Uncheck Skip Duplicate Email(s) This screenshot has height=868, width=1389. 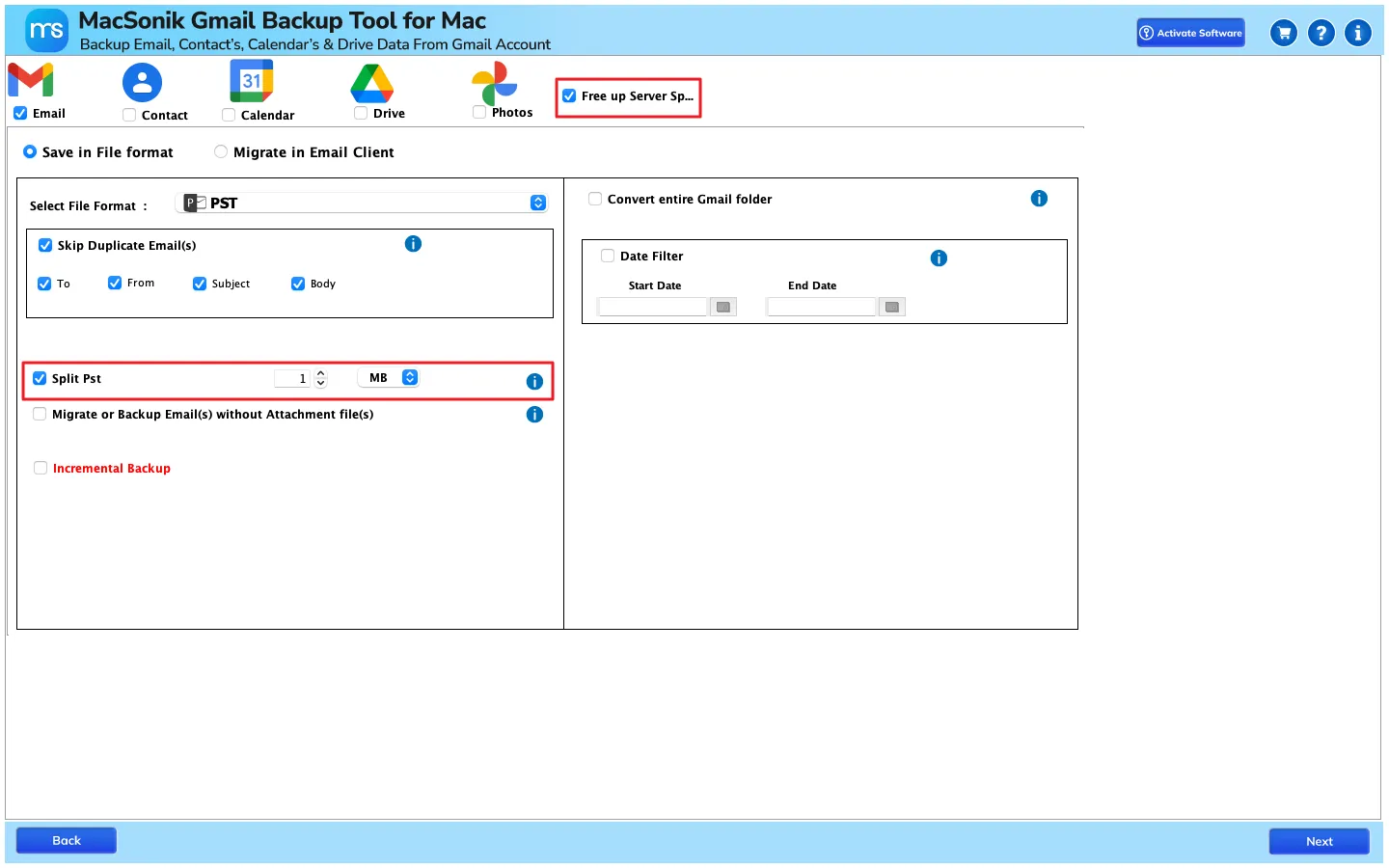[45, 246]
